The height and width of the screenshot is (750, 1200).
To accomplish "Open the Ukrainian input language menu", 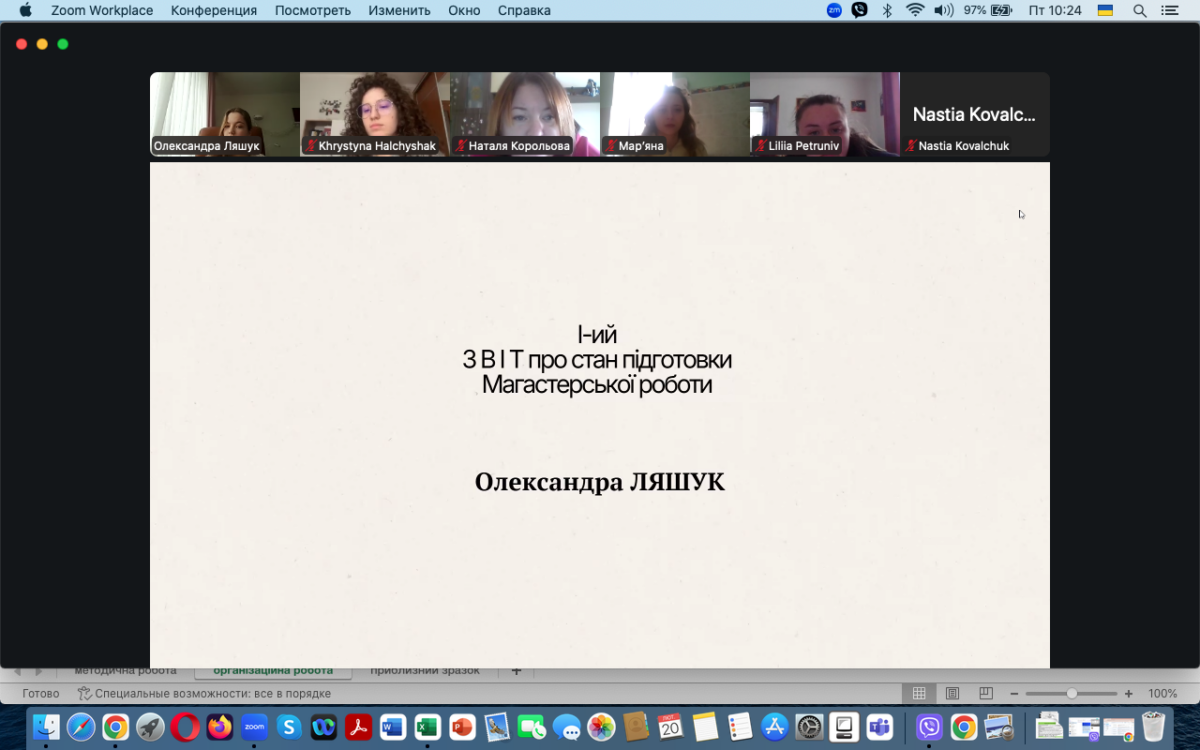I will (1105, 10).
